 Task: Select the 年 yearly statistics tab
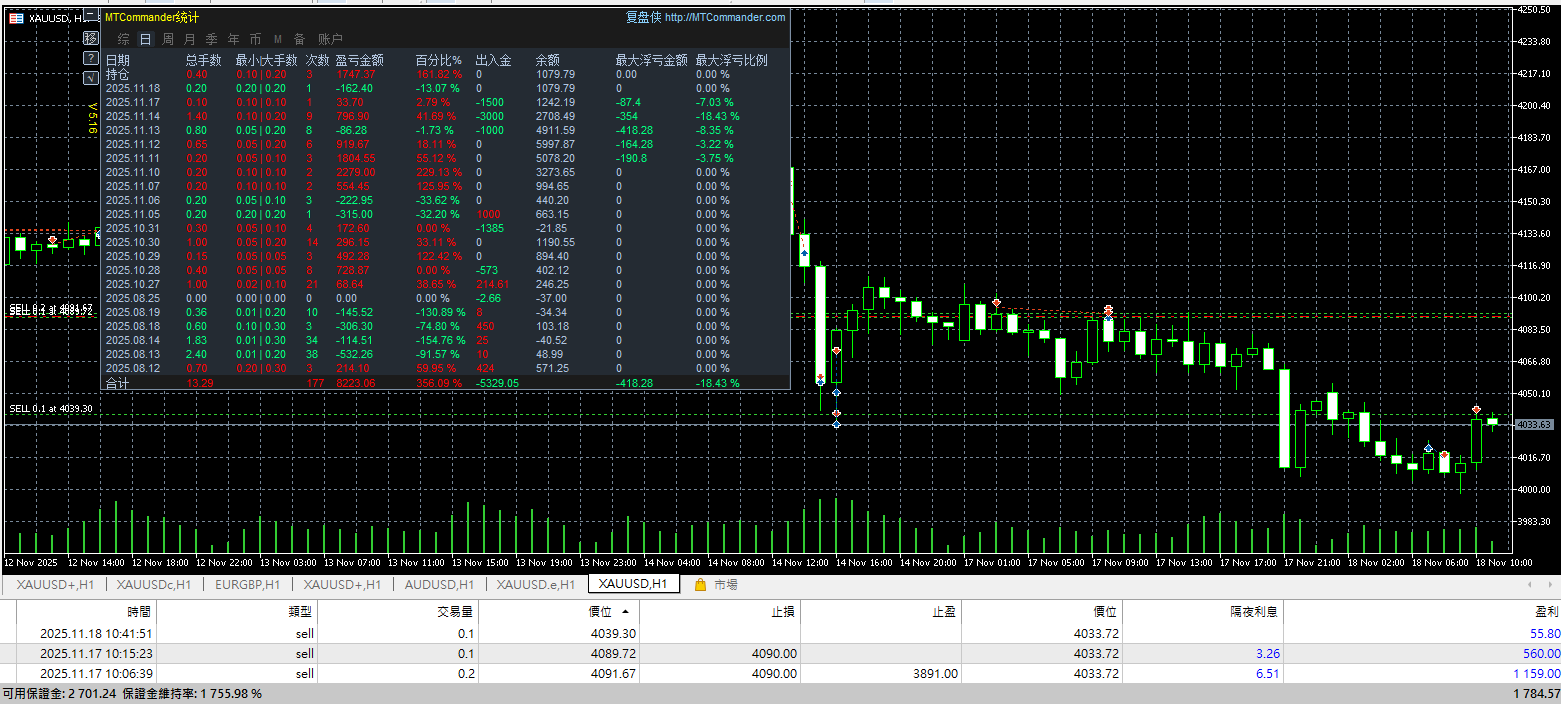pos(233,39)
